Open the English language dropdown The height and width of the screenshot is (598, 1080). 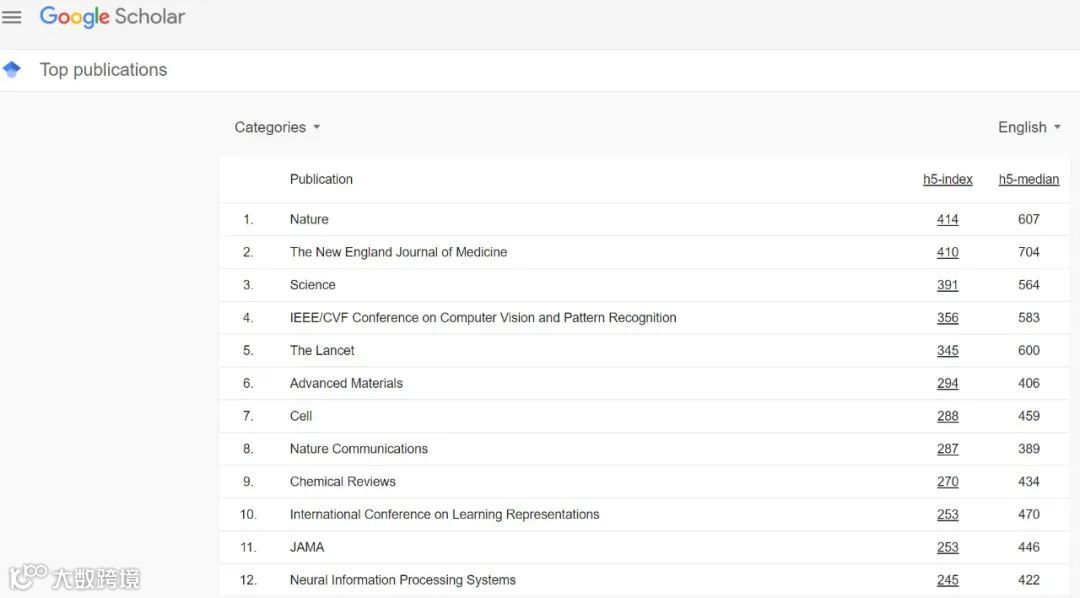(1029, 127)
